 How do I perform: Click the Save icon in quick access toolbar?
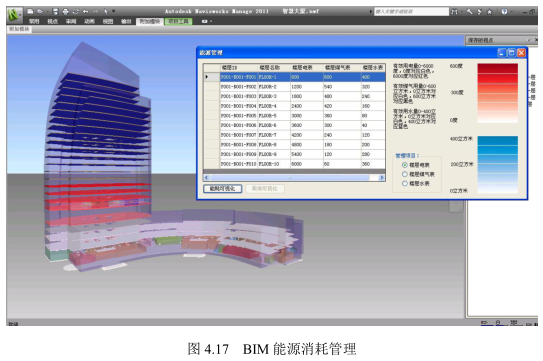[56, 11]
